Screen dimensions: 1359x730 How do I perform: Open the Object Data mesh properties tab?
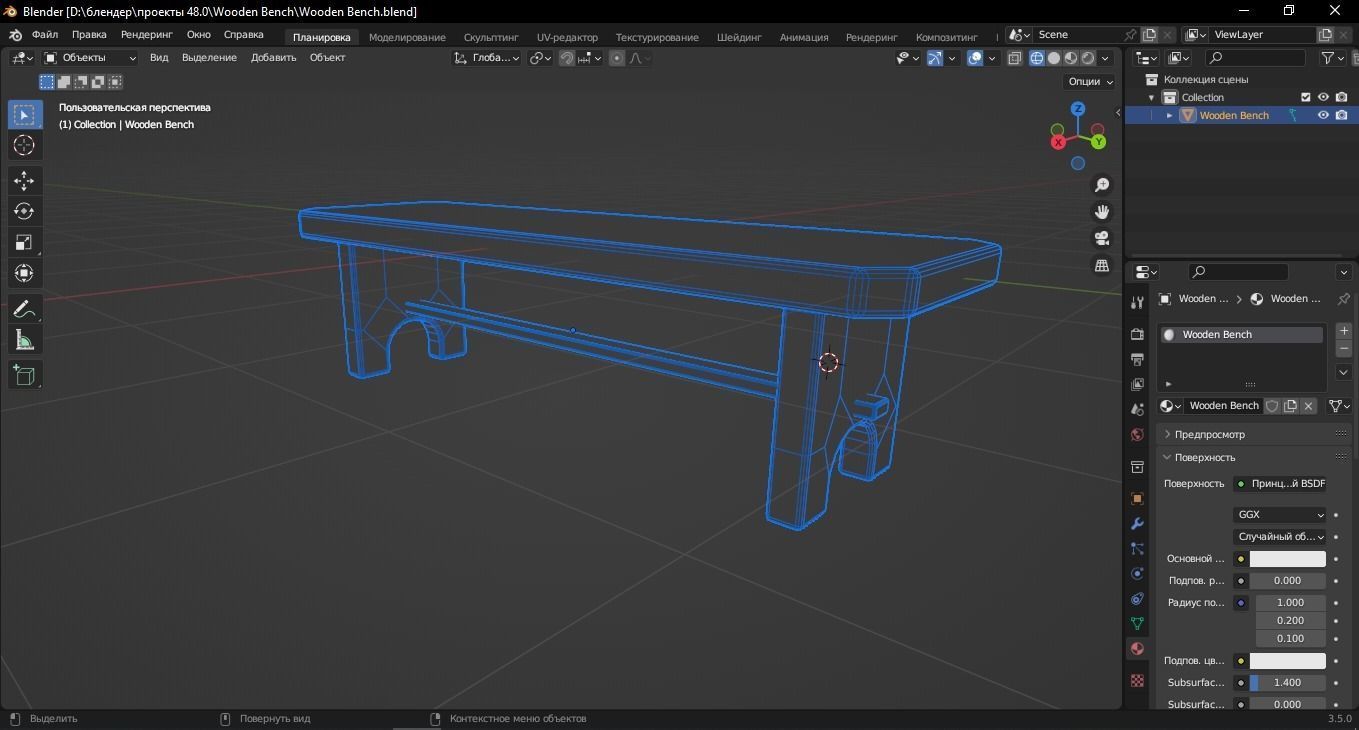click(x=1137, y=624)
